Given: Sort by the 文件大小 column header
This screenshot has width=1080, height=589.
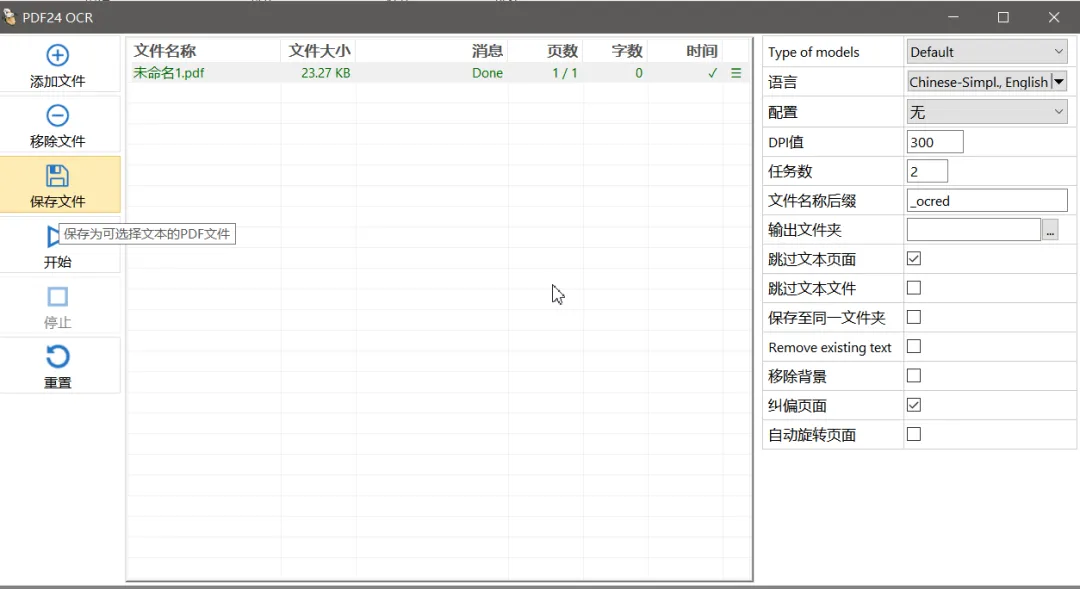Looking at the screenshot, I should (319, 51).
